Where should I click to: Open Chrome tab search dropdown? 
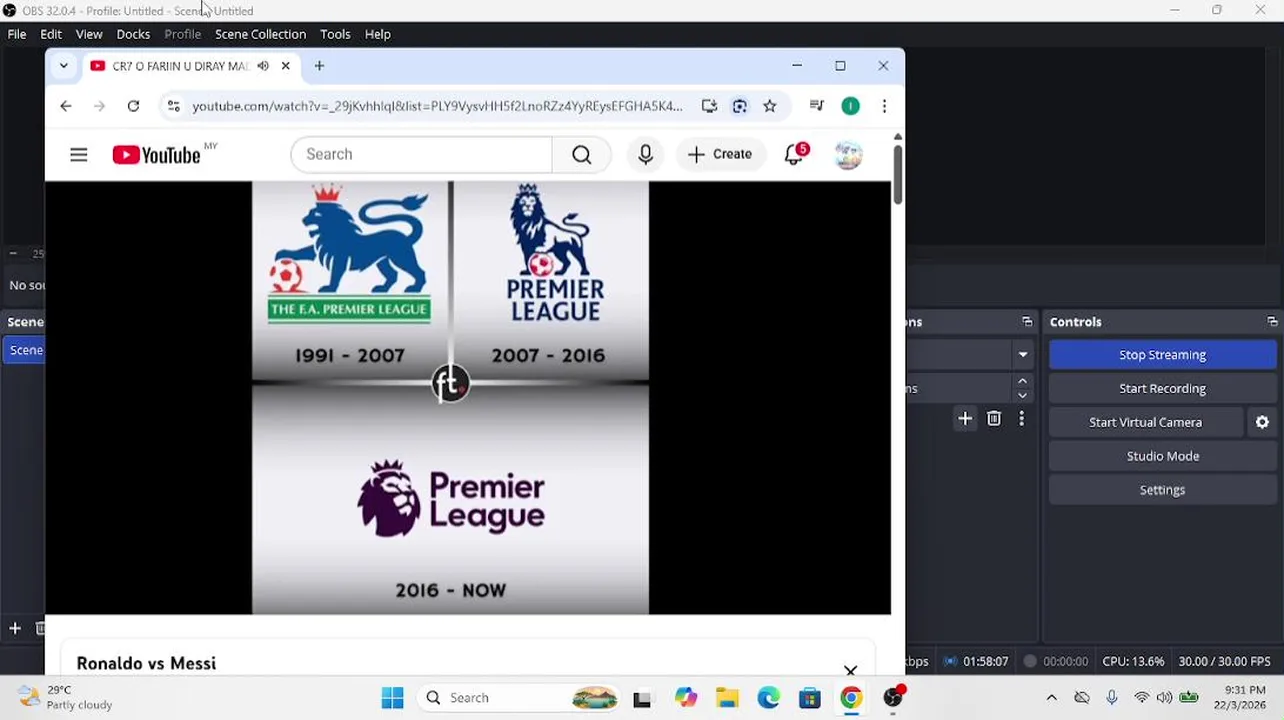[64, 66]
